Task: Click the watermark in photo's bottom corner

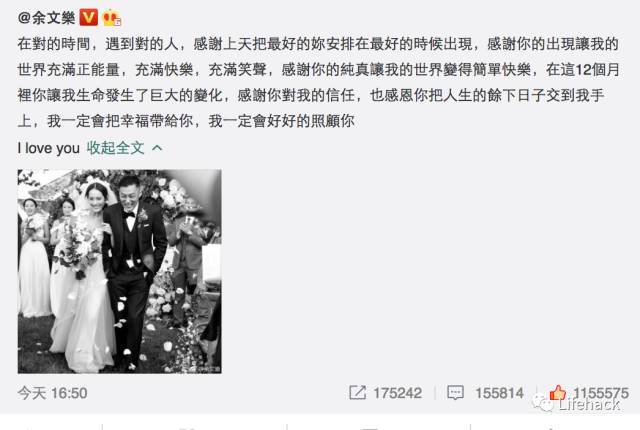Action: tap(208, 369)
